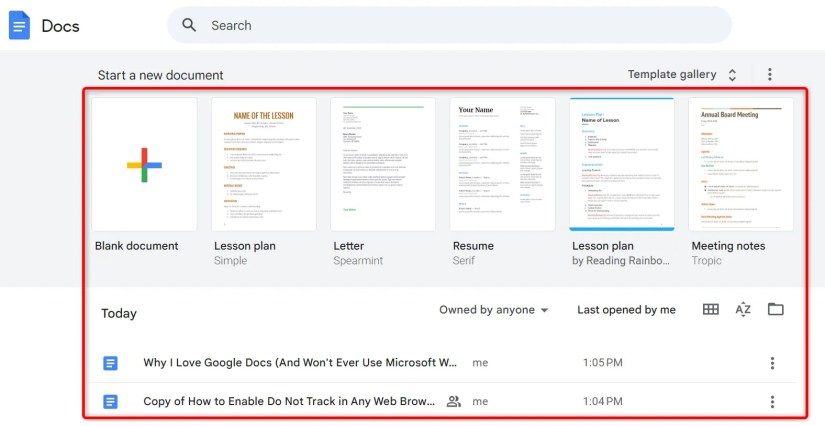Open 'Why I Love Google Docs' document

pyautogui.click(x=300, y=362)
